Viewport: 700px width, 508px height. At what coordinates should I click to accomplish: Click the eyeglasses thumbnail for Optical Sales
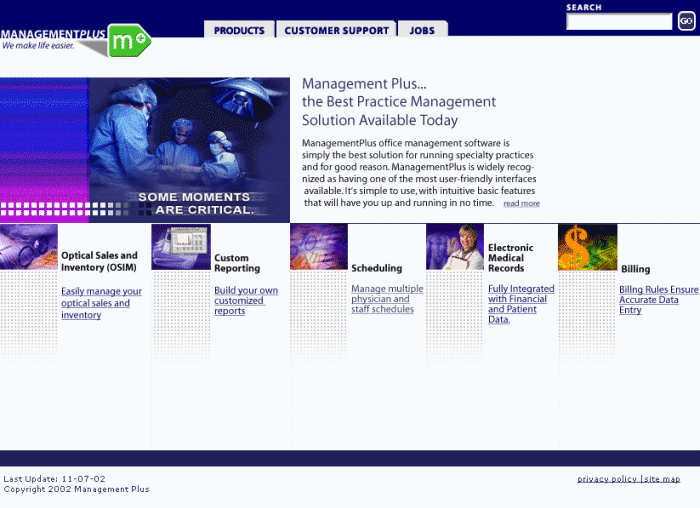click(x=29, y=247)
